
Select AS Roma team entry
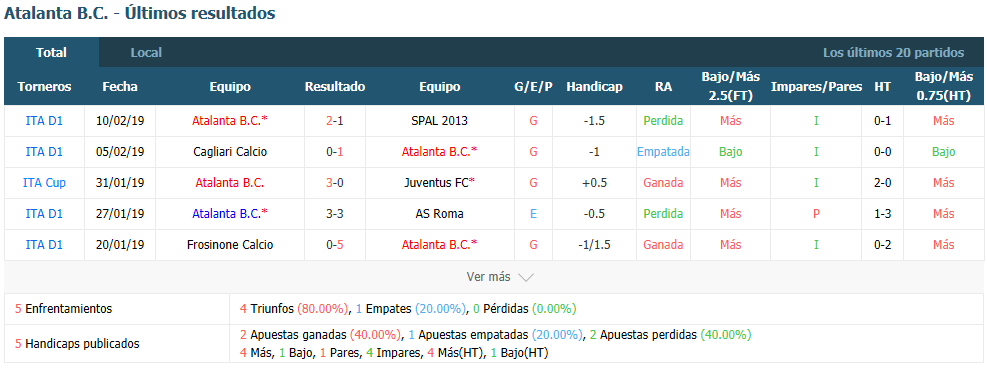pyautogui.click(x=439, y=214)
